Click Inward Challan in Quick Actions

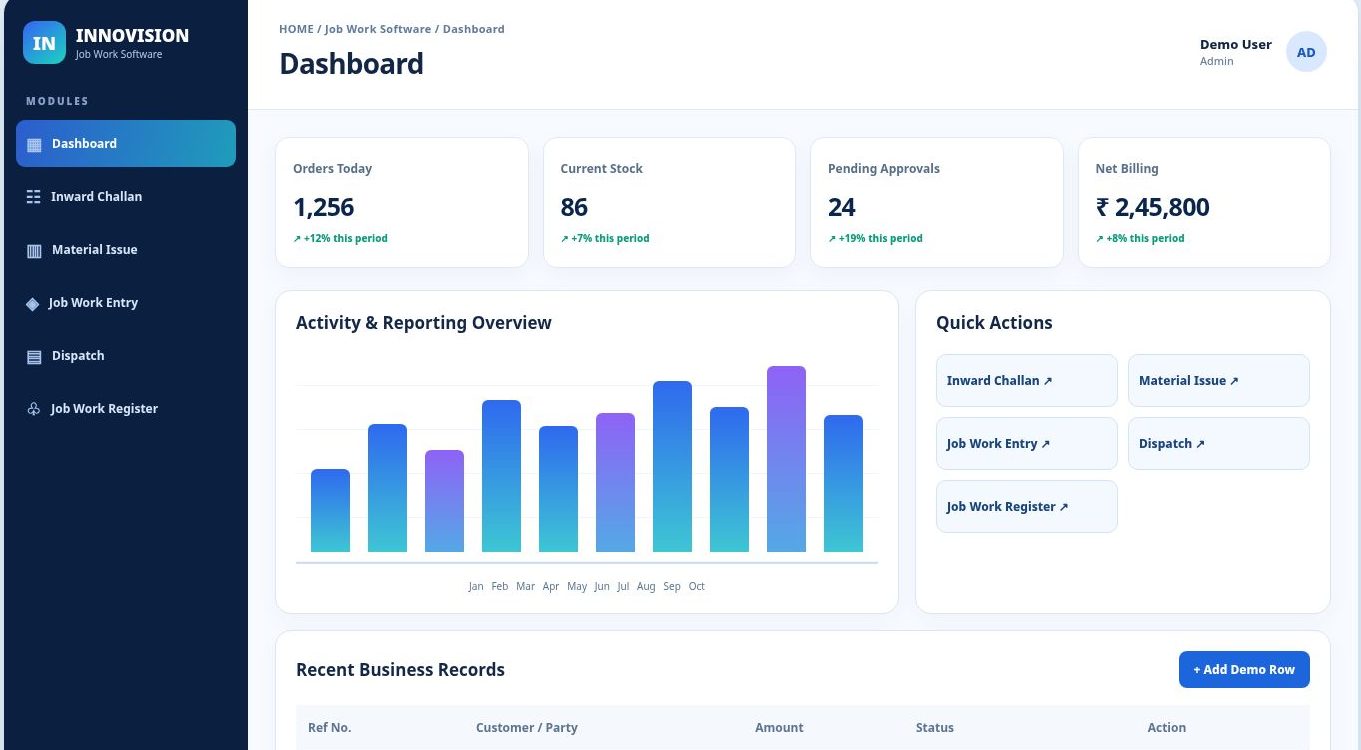(1026, 380)
